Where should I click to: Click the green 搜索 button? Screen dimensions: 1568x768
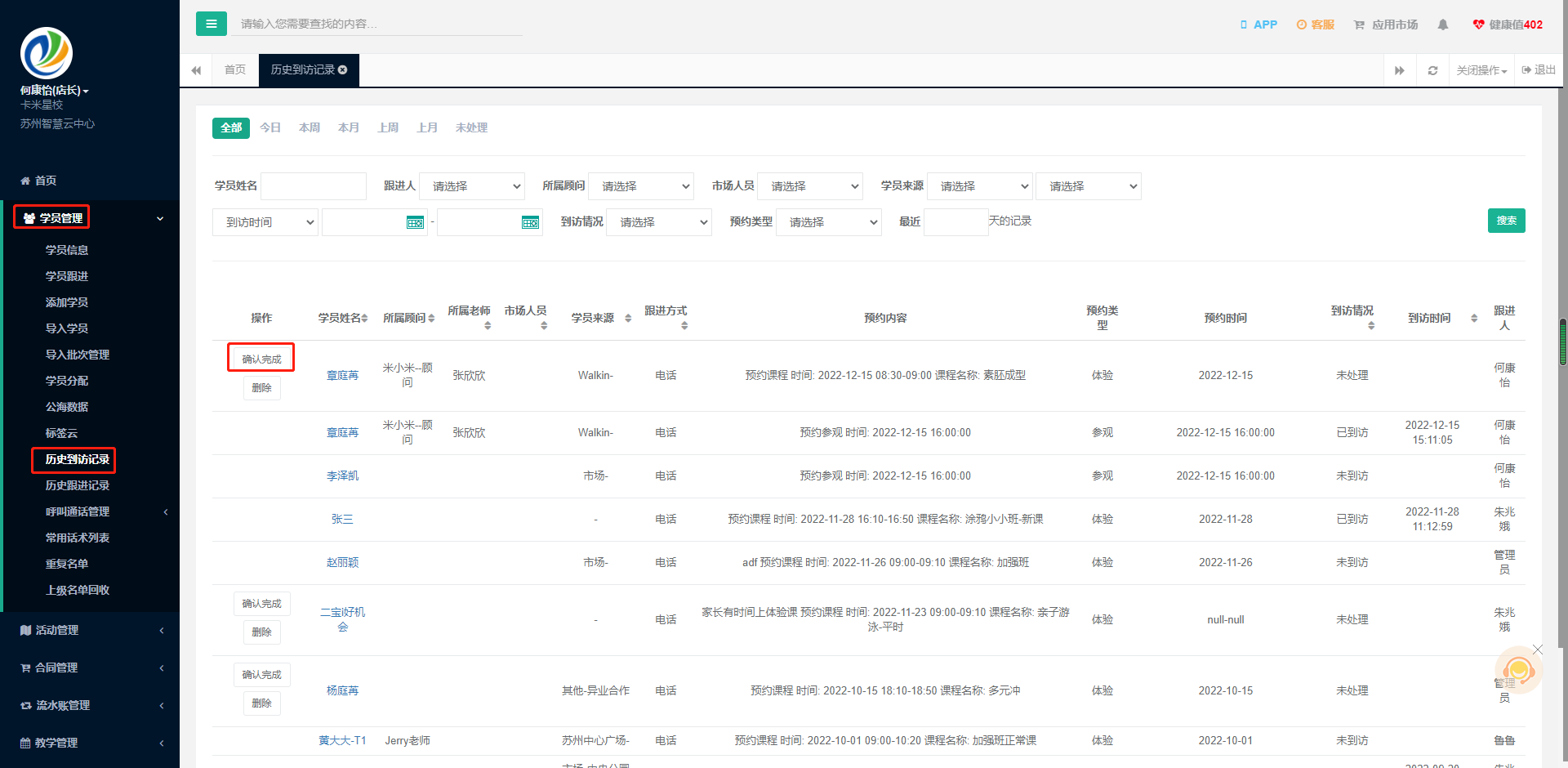coord(1507,221)
